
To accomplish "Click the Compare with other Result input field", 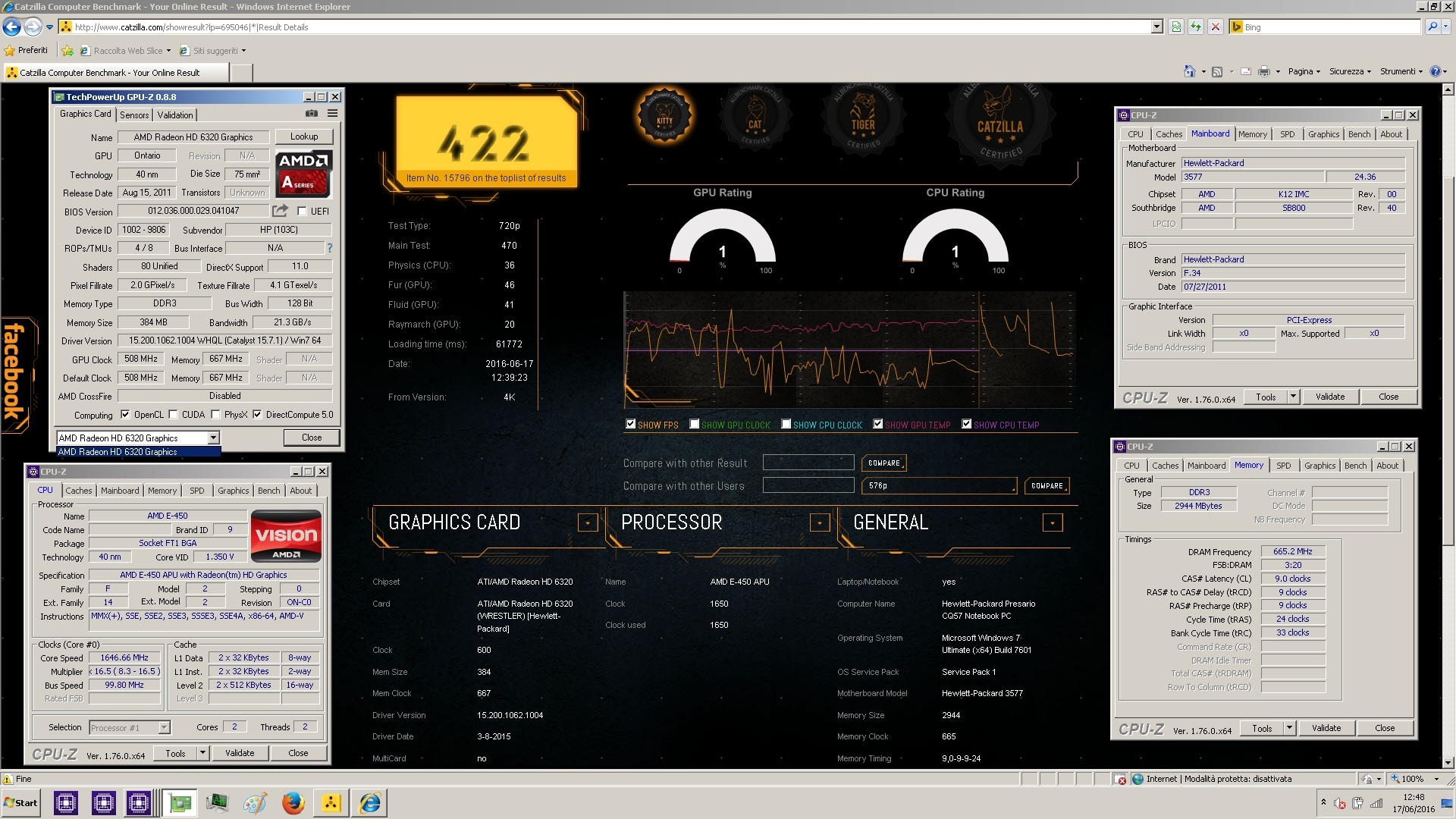I will pos(808,463).
